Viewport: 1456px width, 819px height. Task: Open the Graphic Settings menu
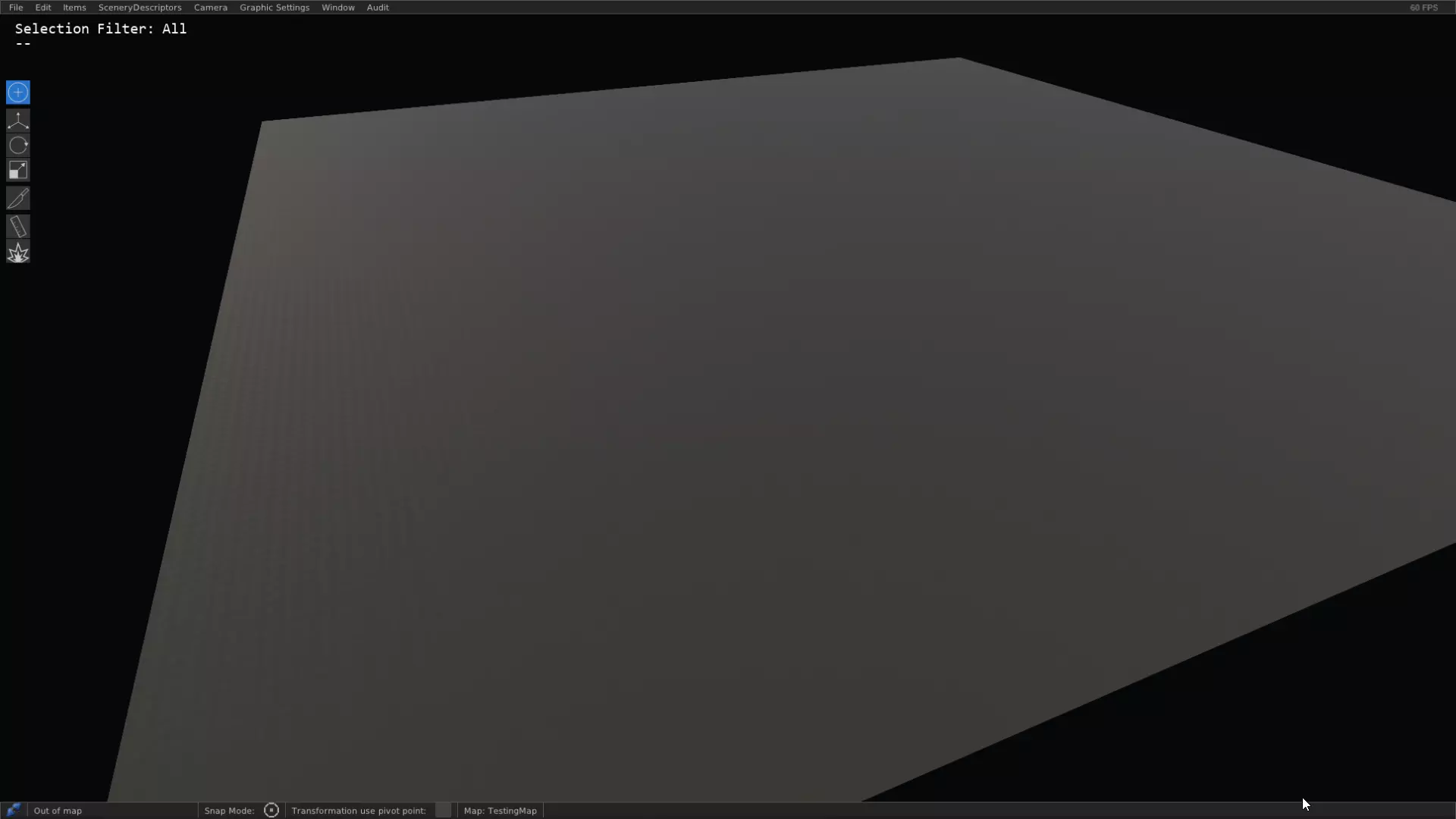(x=275, y=8)
